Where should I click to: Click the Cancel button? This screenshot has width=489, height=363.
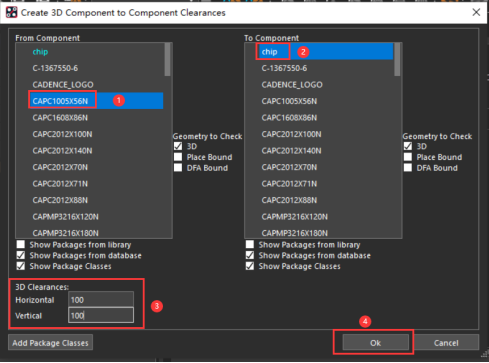click(x=446, y=343)
